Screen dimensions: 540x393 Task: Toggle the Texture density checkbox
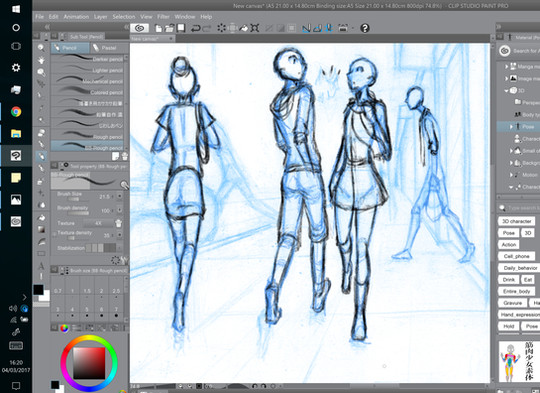[x=54, y=235]
